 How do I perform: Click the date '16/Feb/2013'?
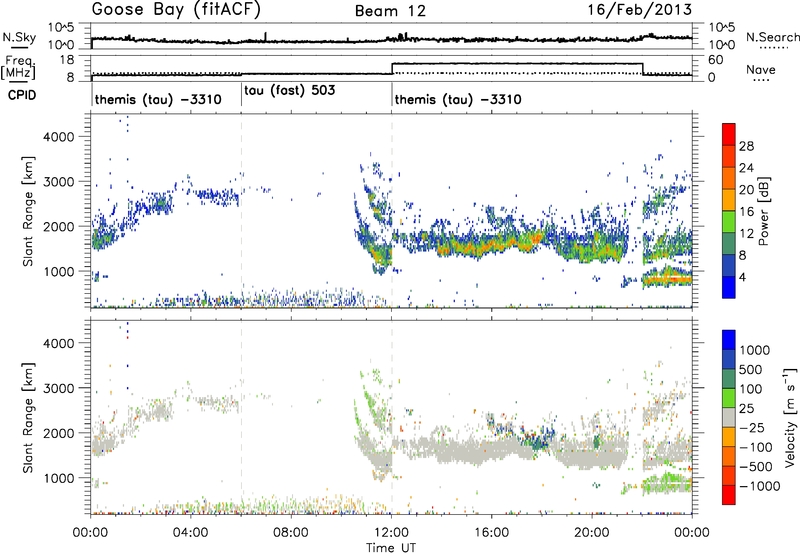click(640, 10)
